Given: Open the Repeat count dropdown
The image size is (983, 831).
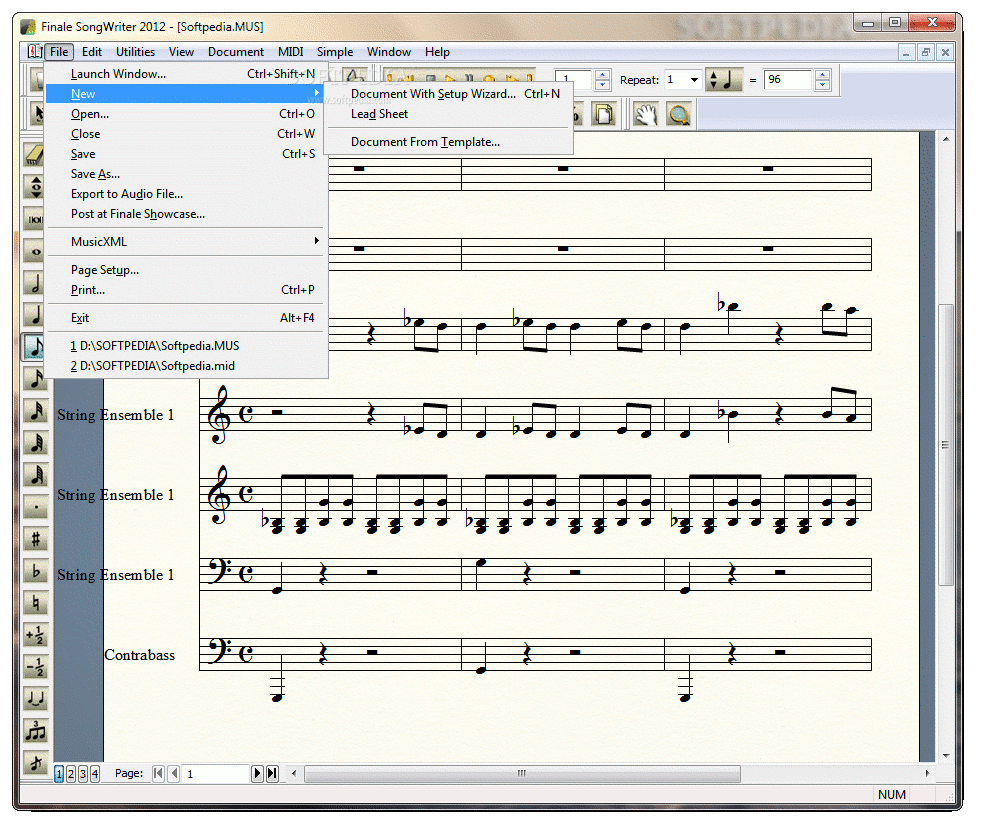Looking at the screenshot, I should (694, 80).
